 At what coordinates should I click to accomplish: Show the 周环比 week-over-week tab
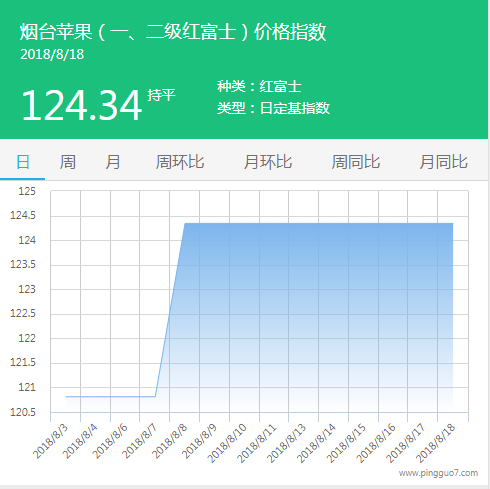(180, 162)
